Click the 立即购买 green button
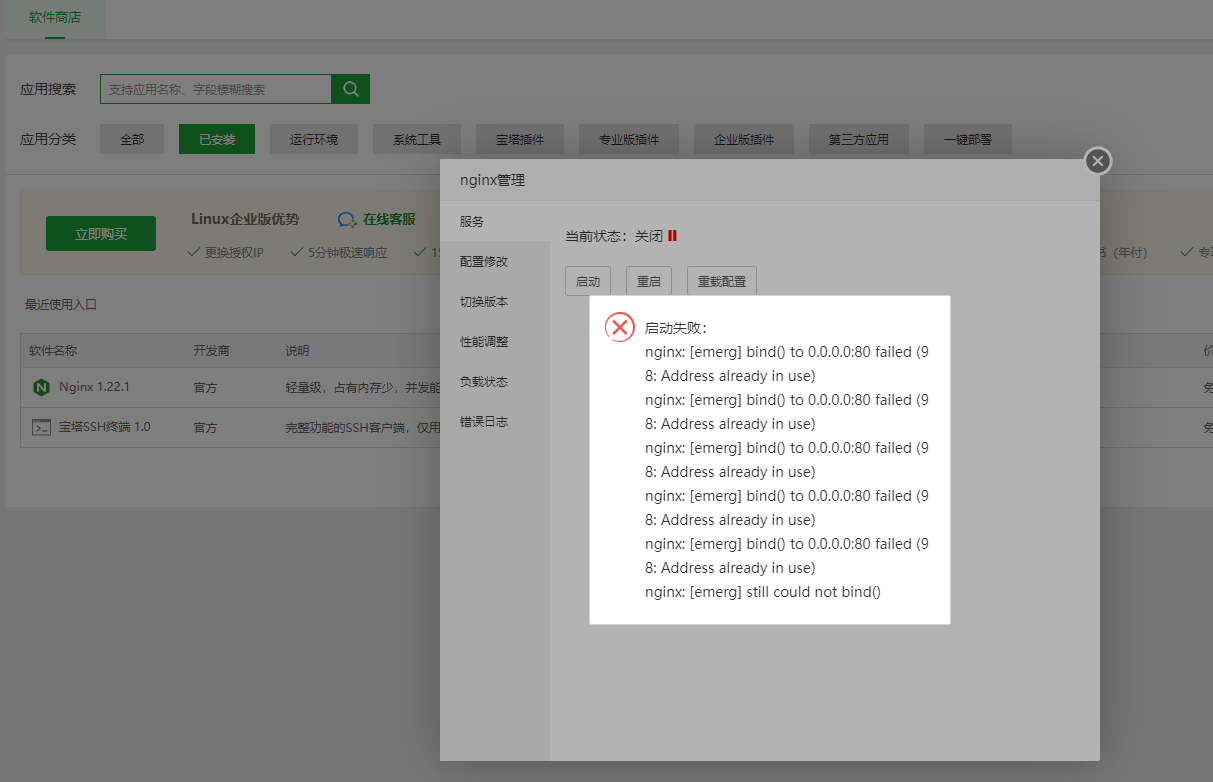1213x782 pixels. click(101, 233)
